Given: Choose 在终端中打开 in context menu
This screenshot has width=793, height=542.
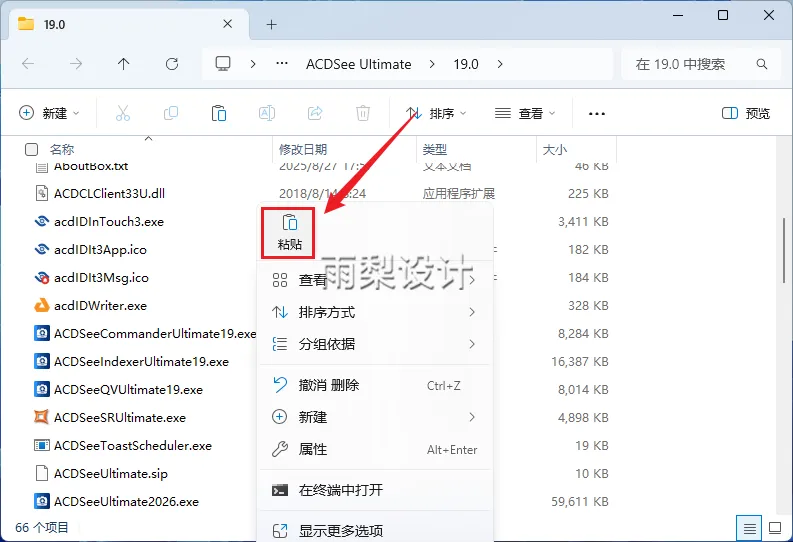Looking at the screenshot, I should (374, 490).
